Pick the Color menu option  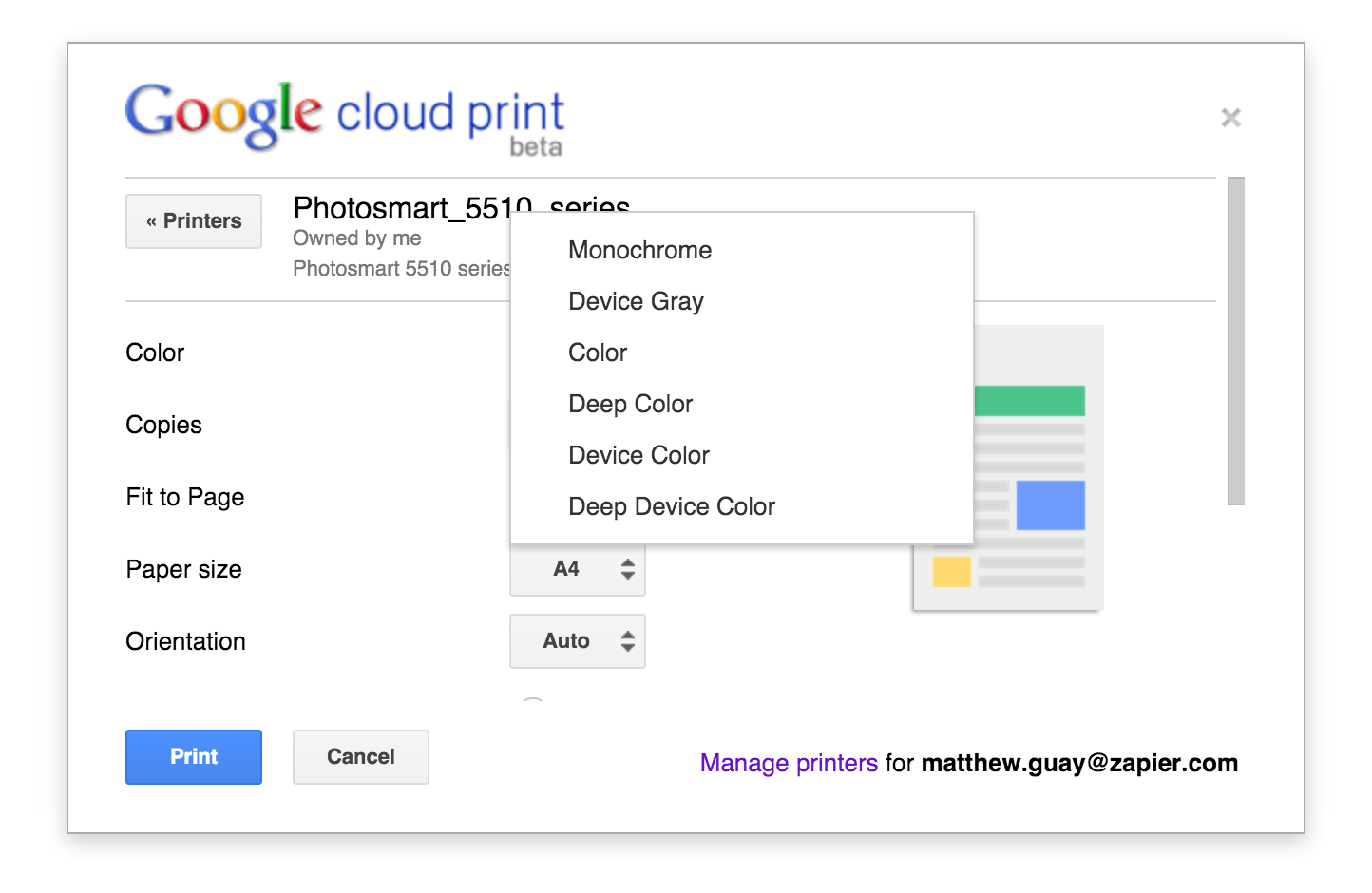(x=742, y=352)
